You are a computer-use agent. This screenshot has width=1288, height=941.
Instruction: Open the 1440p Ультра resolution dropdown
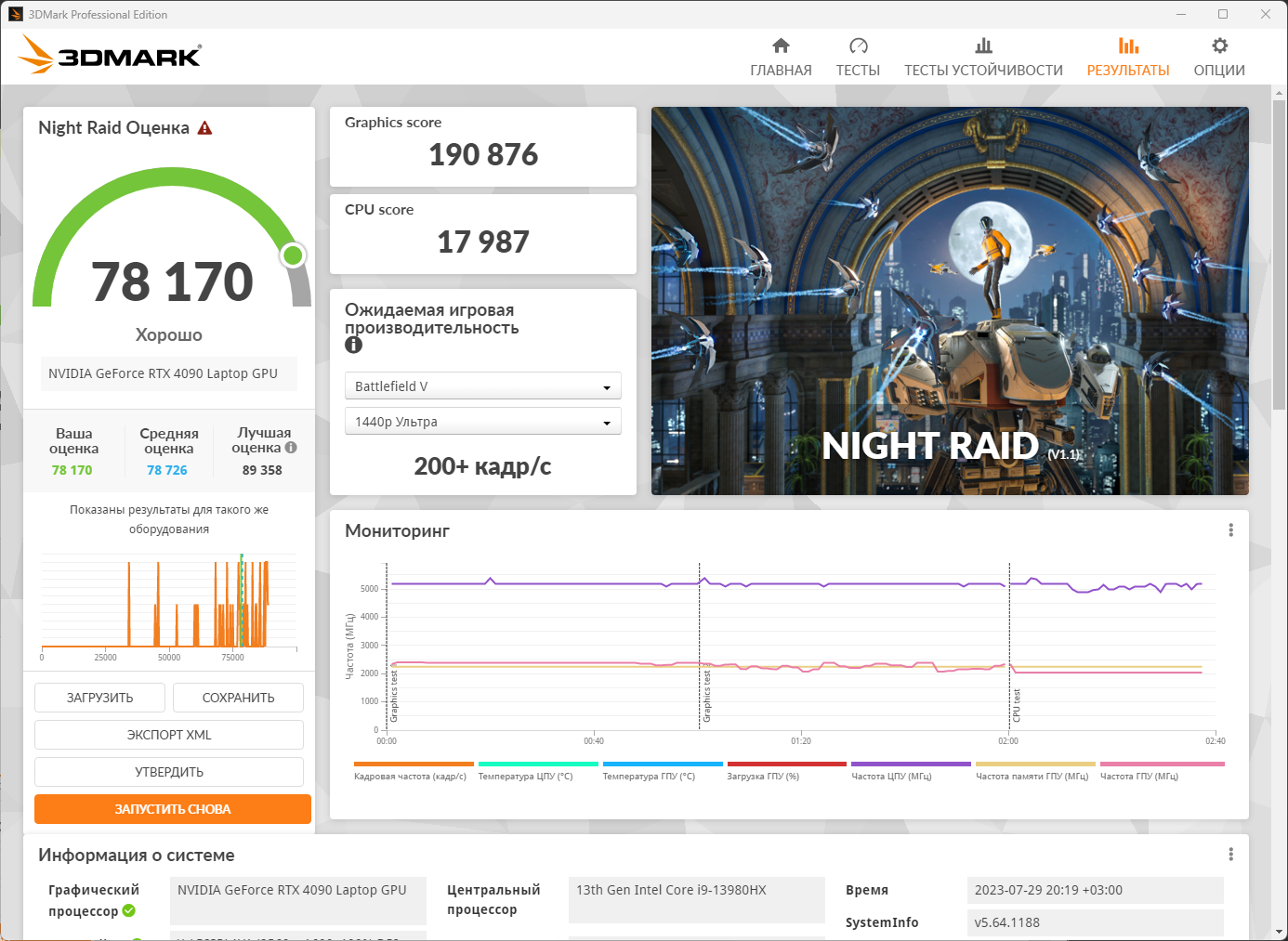click(482, 422)
